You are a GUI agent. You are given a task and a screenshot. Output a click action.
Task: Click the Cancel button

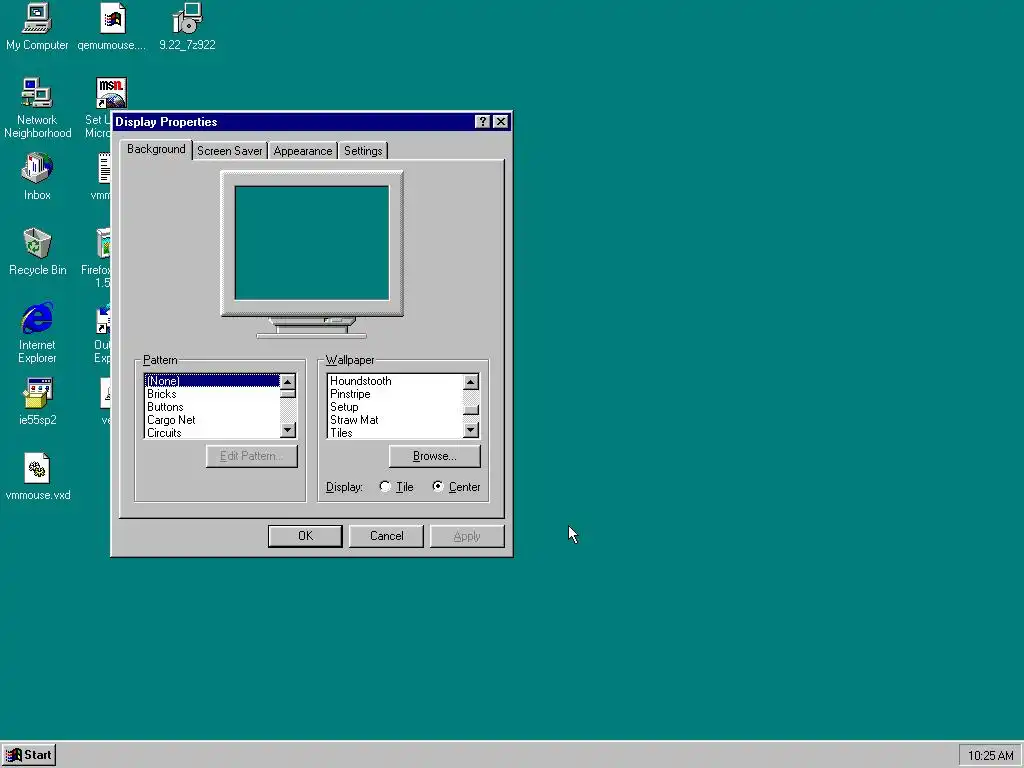click(x=387, y=536)
